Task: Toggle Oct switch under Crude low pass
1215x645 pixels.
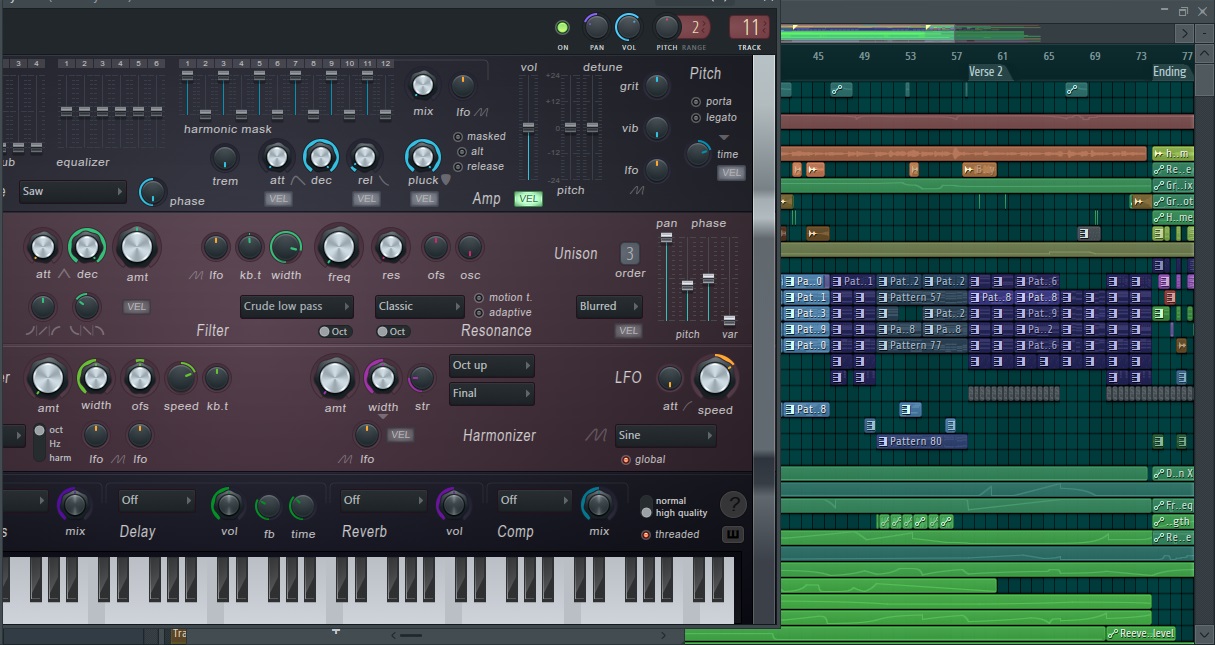Action: 335,331
